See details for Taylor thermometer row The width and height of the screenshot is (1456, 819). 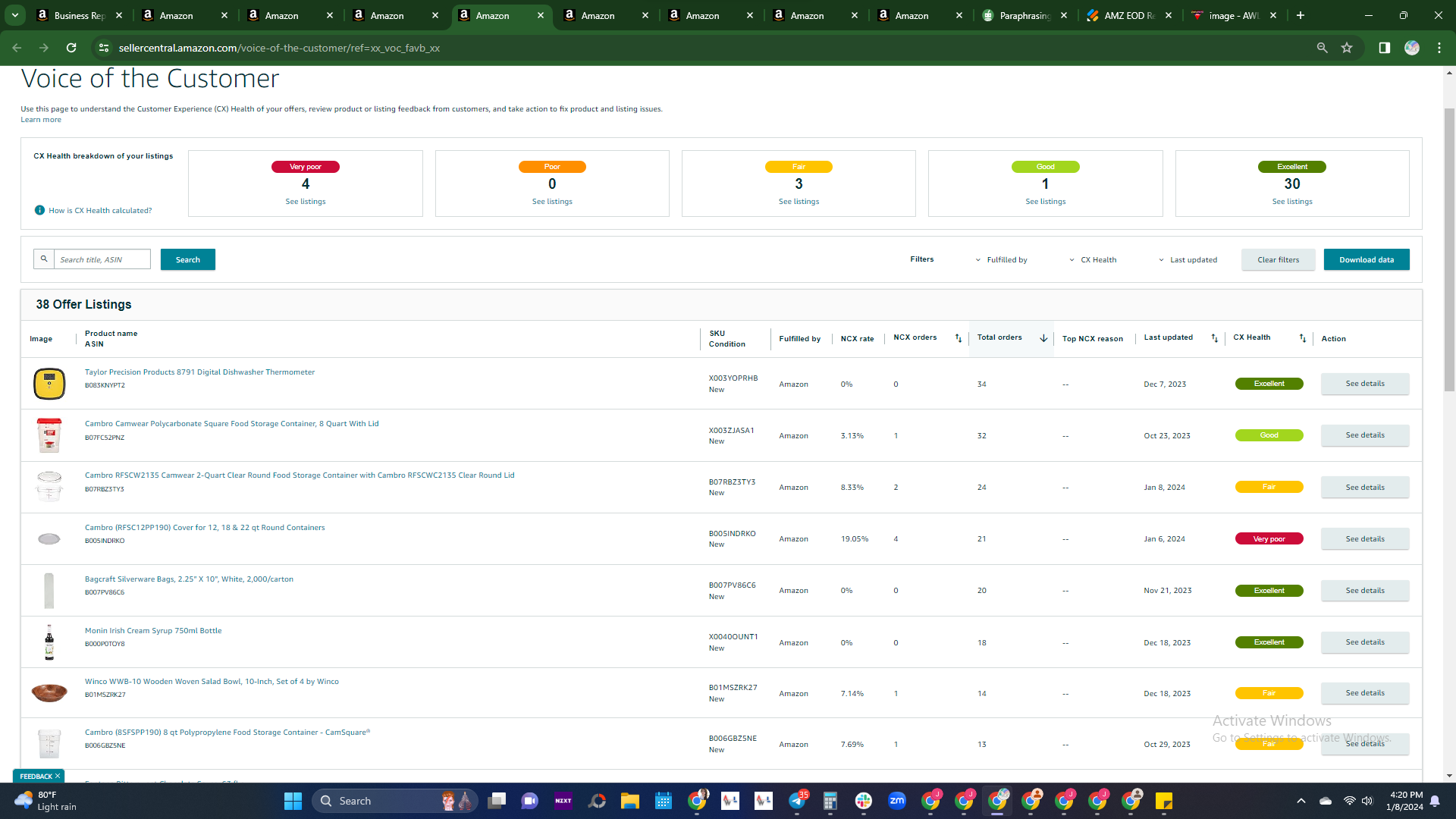pyautogui.click(x=1365, y=384)
